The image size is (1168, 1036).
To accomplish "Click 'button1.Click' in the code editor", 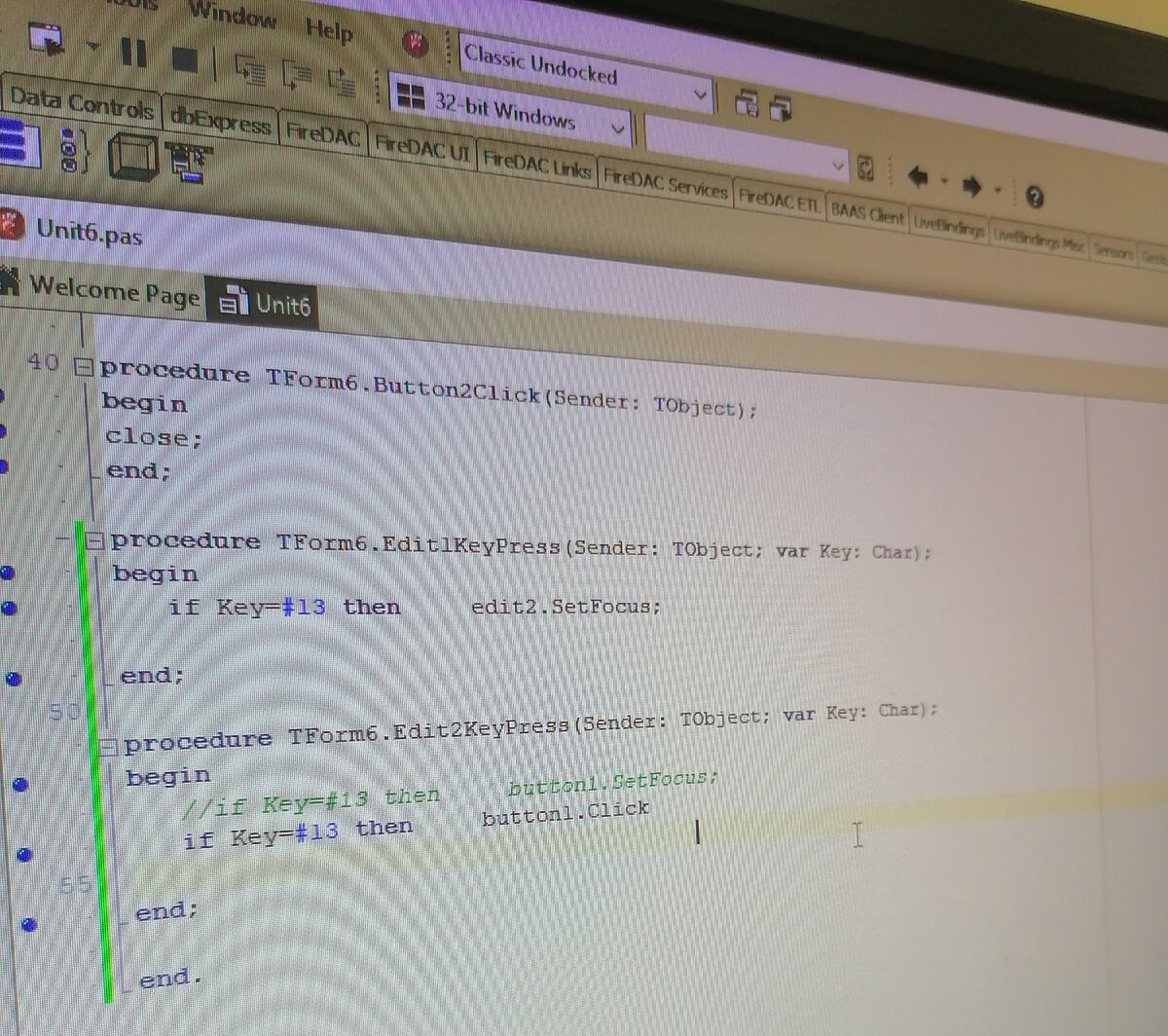I will click(x=566, y=811).
